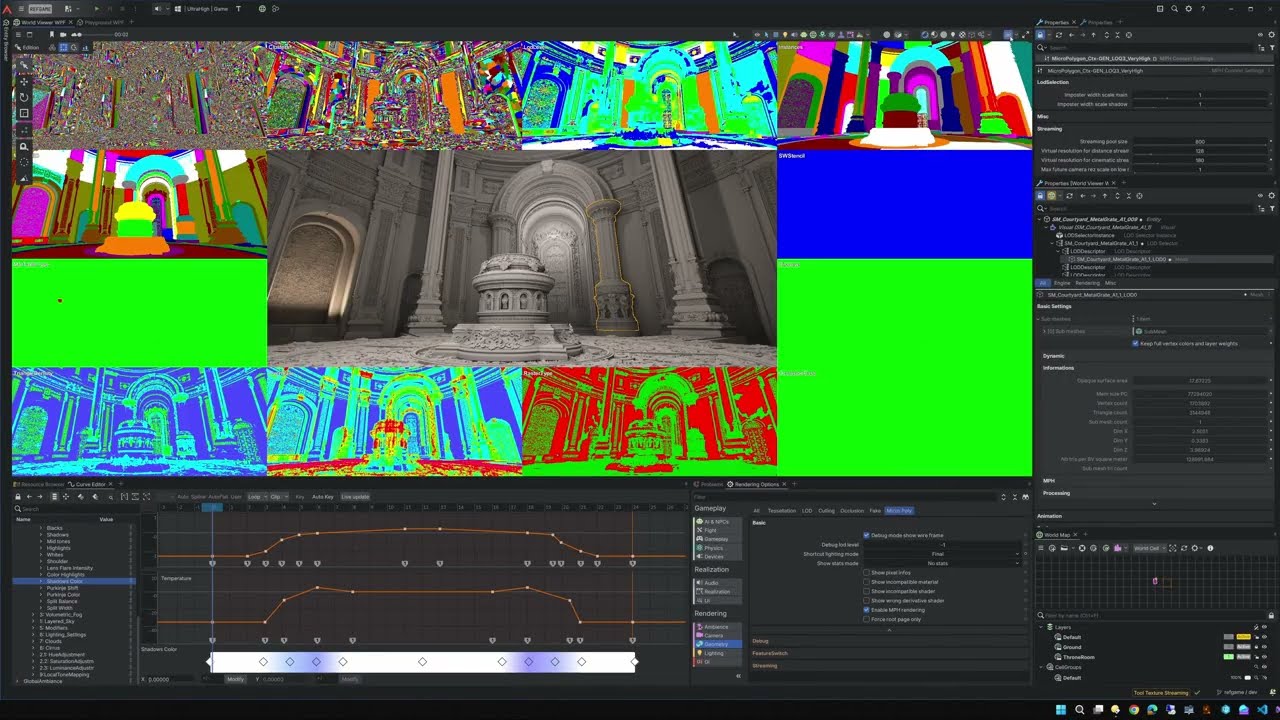1280x720 pixels.
Task: Toggle visibility of the ThroneRoom layer
Action: pyautogui.click(x=1264, y=657)
